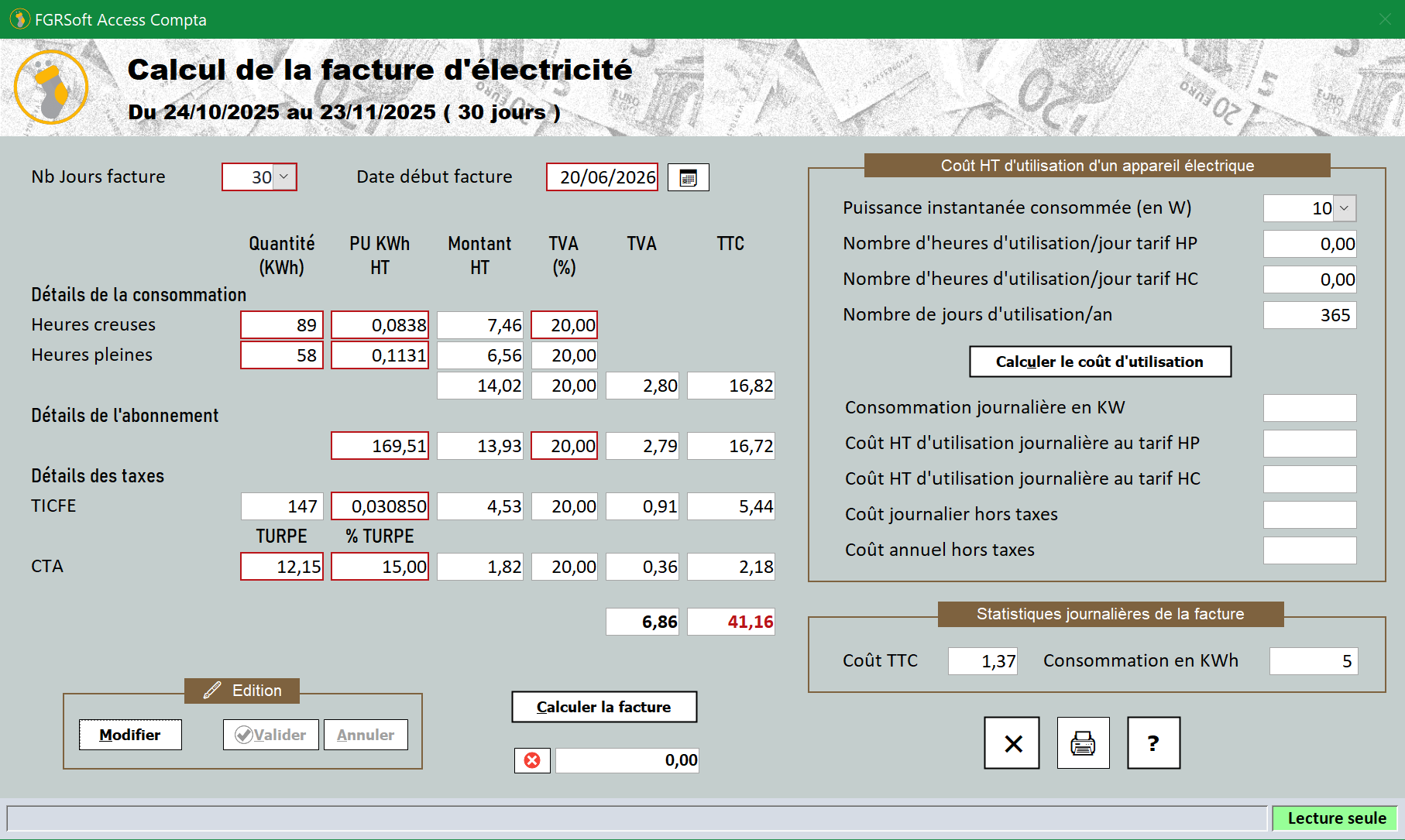Click the Date début facture field

(603, 177)
